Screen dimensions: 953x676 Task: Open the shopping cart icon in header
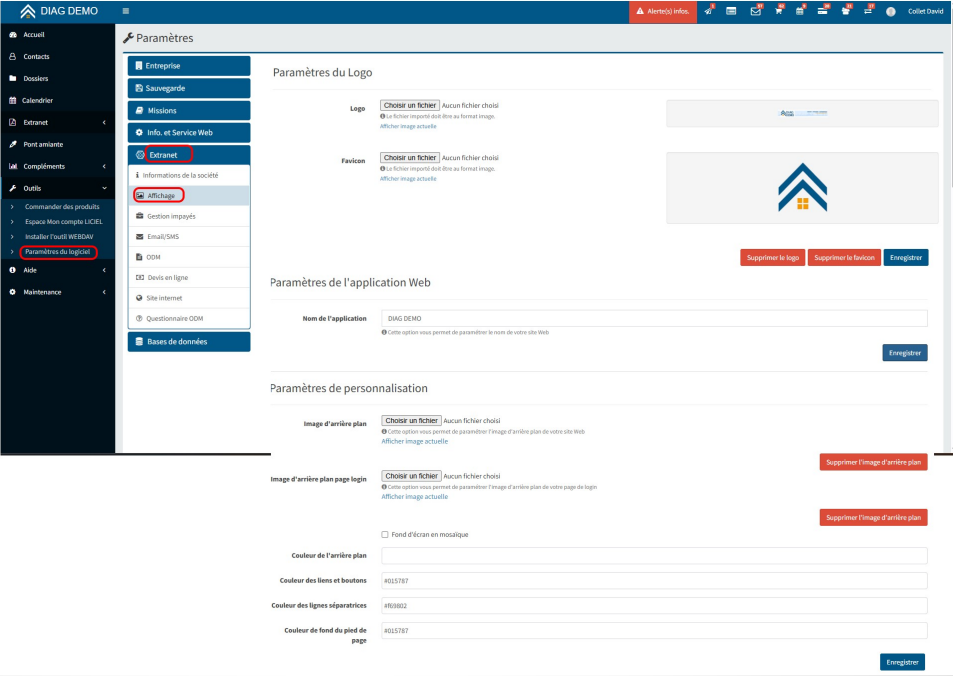pyautogui.click(x=777, y=11)
